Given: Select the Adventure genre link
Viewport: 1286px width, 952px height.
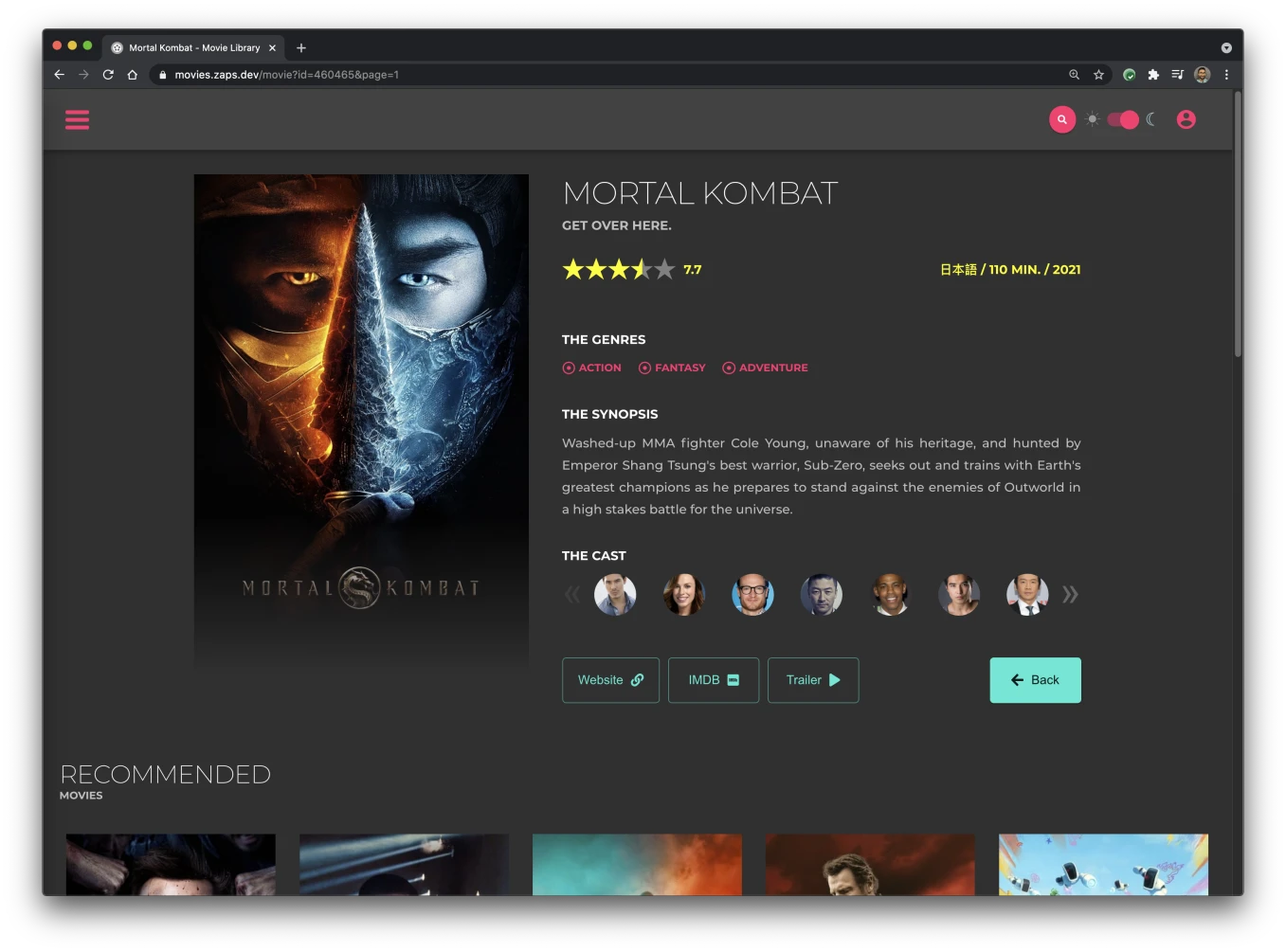Looking at the screenshot, I should tap(765, 368).
